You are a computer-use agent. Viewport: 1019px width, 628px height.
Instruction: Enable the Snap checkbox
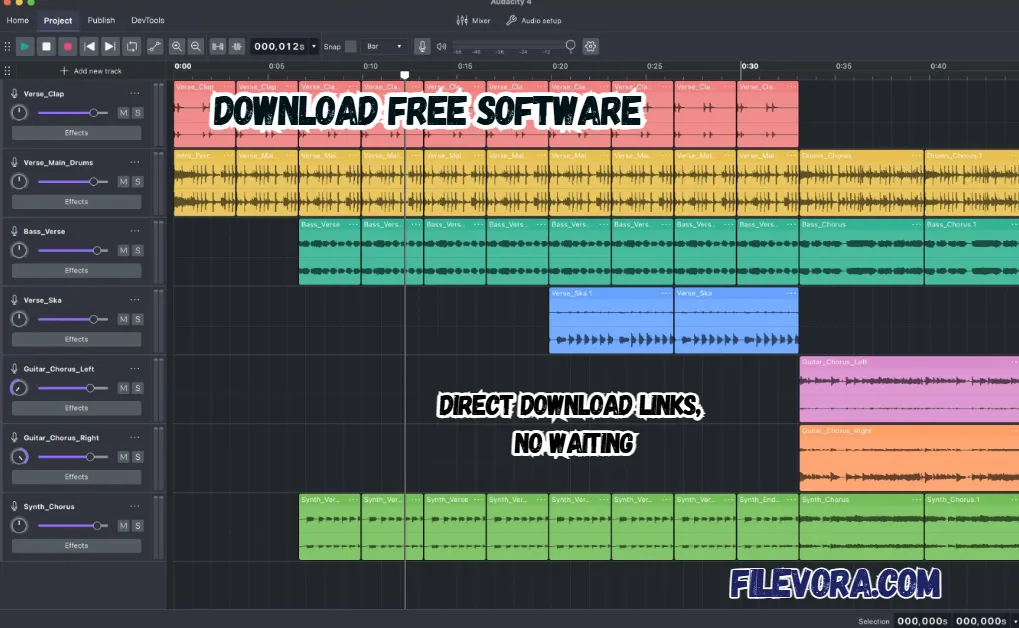350,46
